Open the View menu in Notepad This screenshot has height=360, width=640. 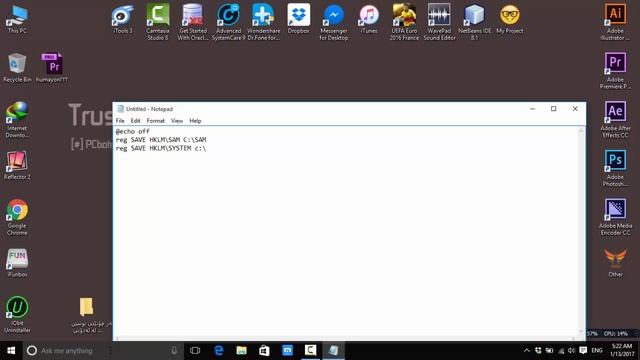pyautogui.click(x=177, y=121)
